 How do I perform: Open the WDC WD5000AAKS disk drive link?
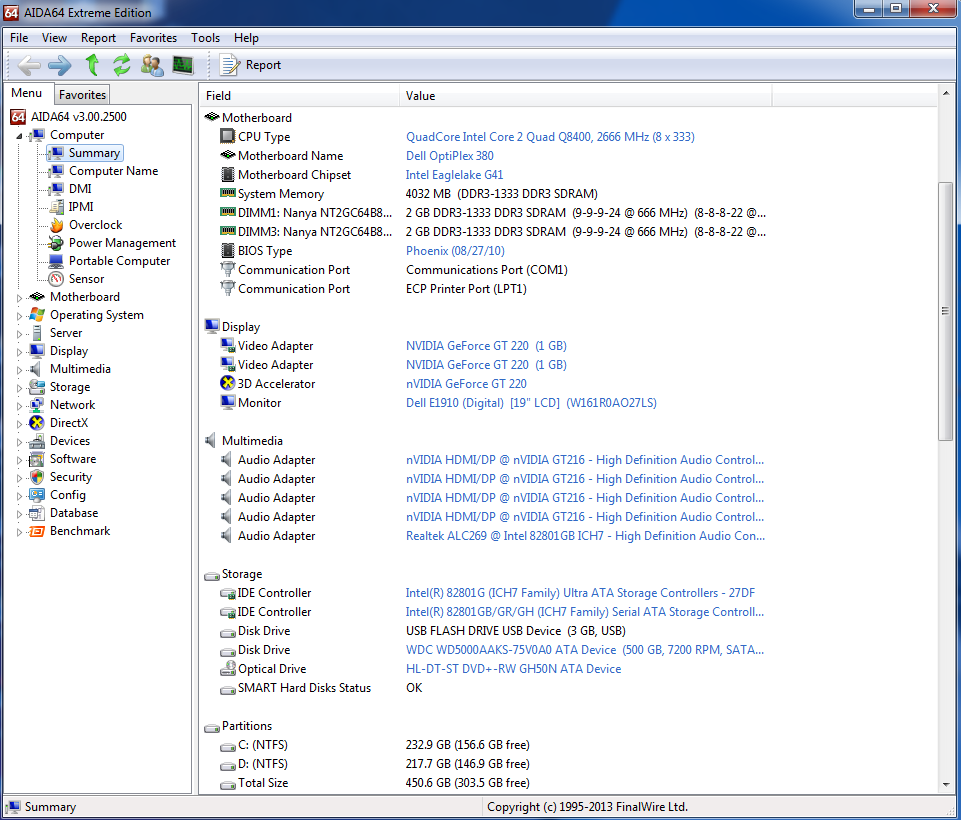[585, 650]
